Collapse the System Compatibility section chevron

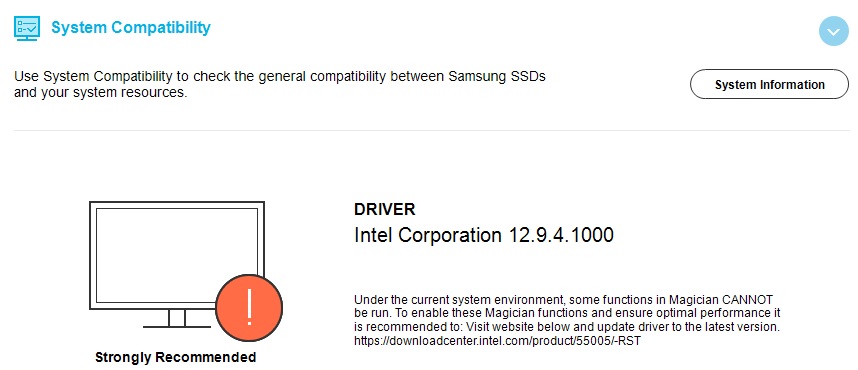coord(833,31)
